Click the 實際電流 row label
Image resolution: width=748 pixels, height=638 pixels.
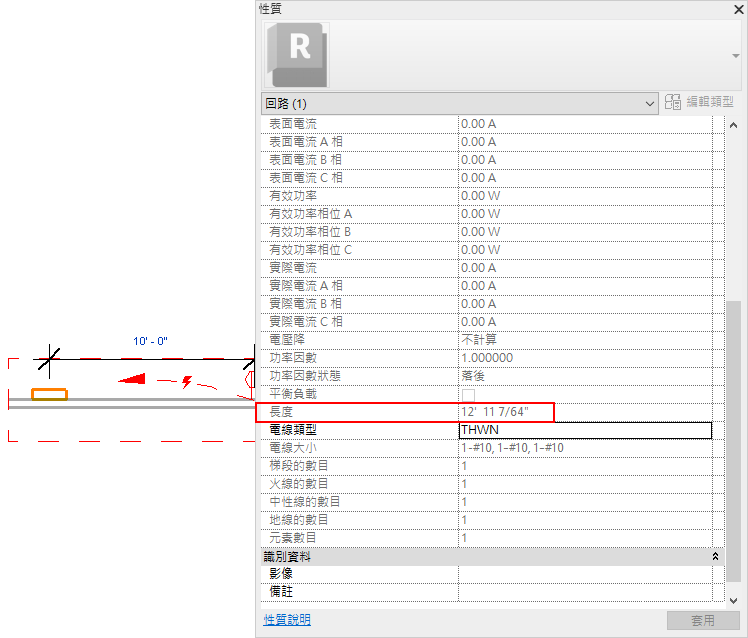[293, 268]
